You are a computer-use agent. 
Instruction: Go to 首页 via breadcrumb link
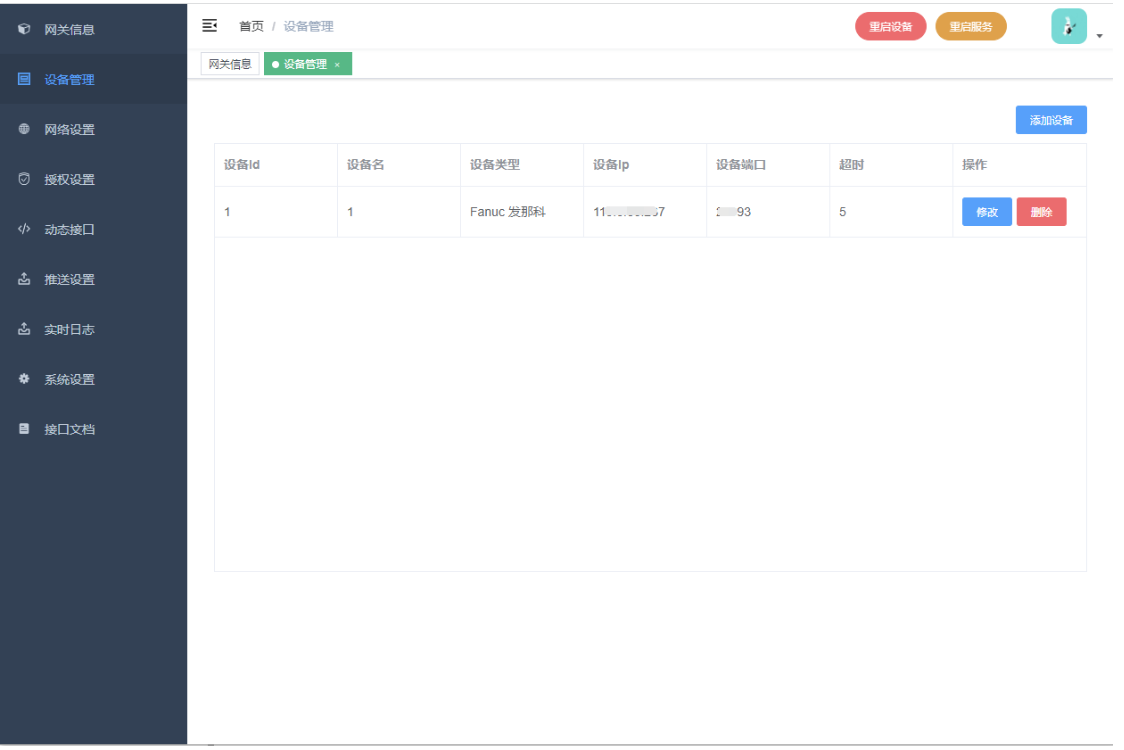click(251, 26)
